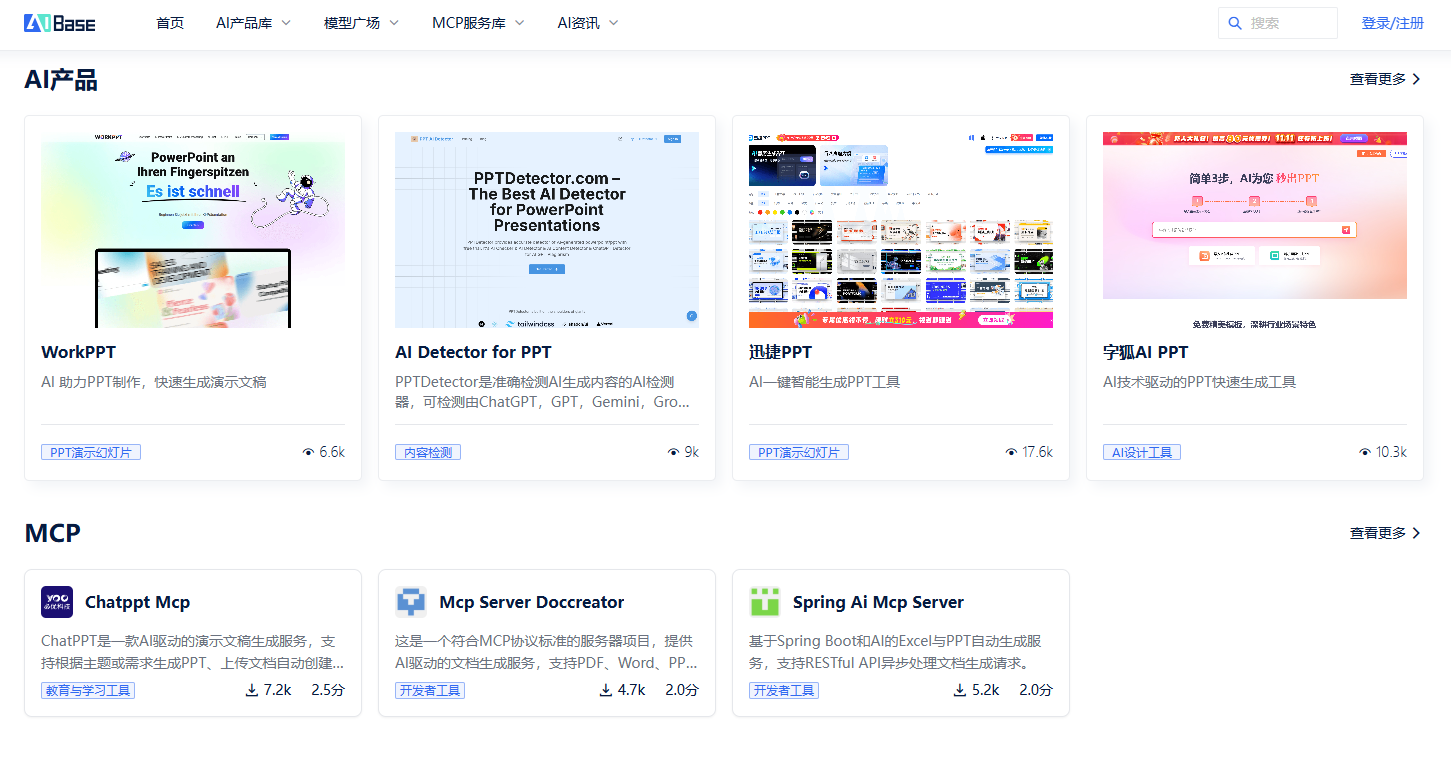The image size is (1452, 767).
Task: Click the 2.0分 rating on Spring Ai Mcp Server
Action: (x=1036, y=690)
